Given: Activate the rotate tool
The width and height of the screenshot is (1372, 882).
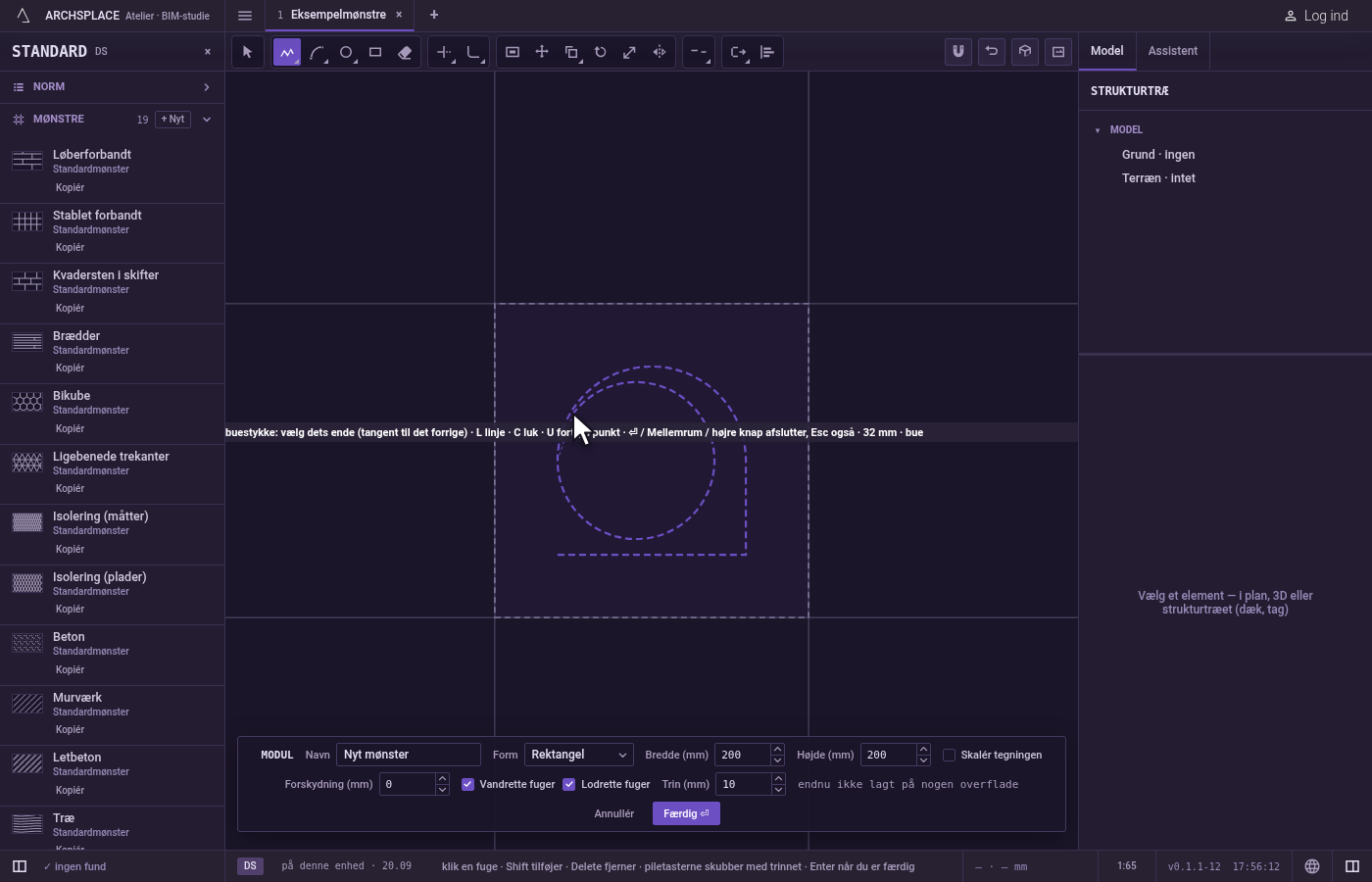Looking at the screenshot, I should [601, 52].
